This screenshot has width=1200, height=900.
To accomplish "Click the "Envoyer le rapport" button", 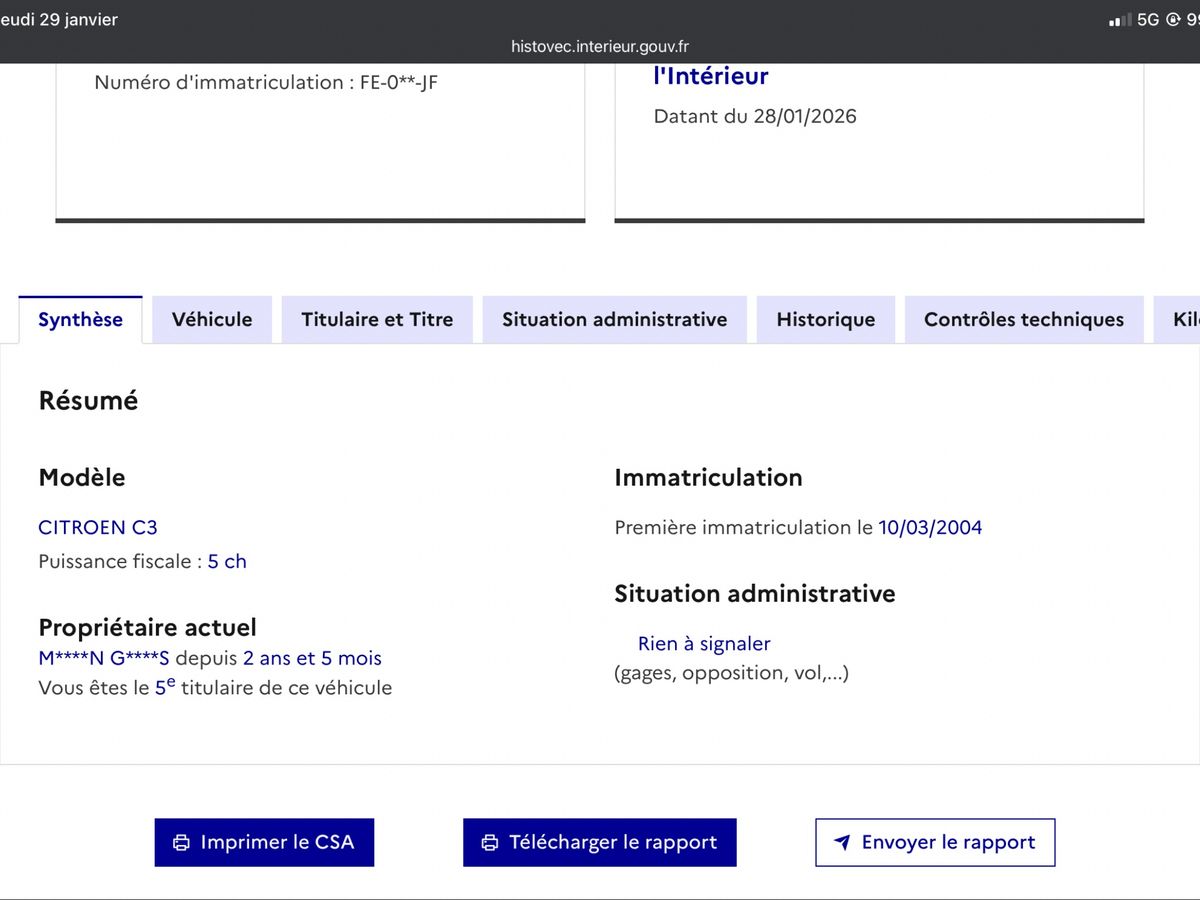I will [x=934, y=842].
